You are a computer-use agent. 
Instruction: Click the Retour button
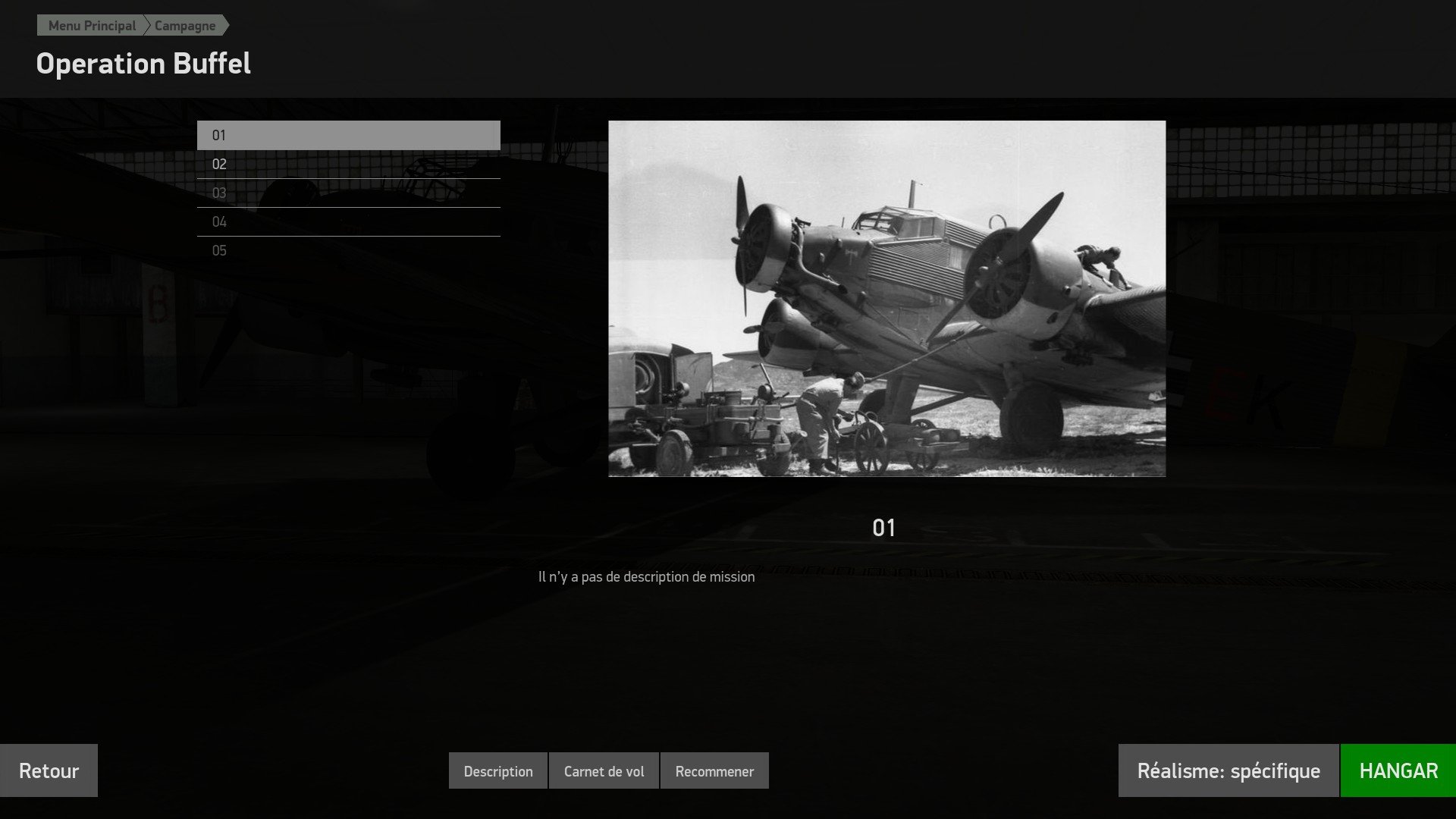tap(49, 770)
